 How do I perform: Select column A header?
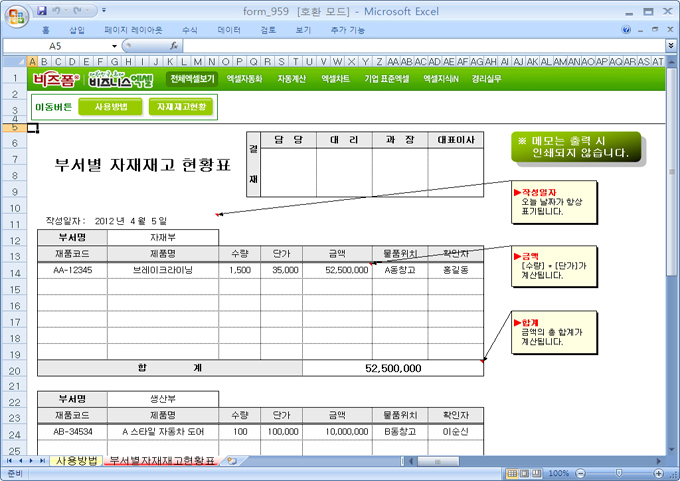pyautogui.click(x=33, y=62)
